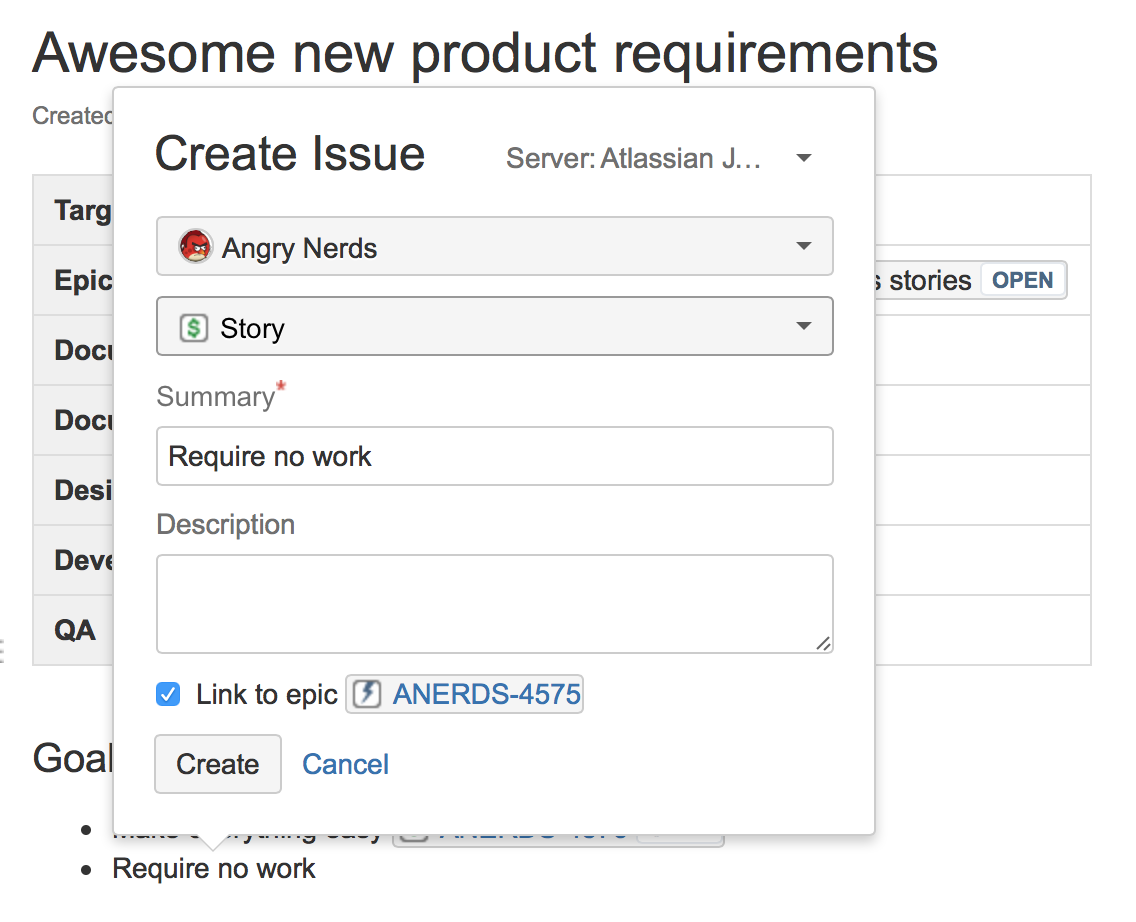Click the 'Create Issue' dialog heading
Viewport: 1136px width, 922px height.
290,155
